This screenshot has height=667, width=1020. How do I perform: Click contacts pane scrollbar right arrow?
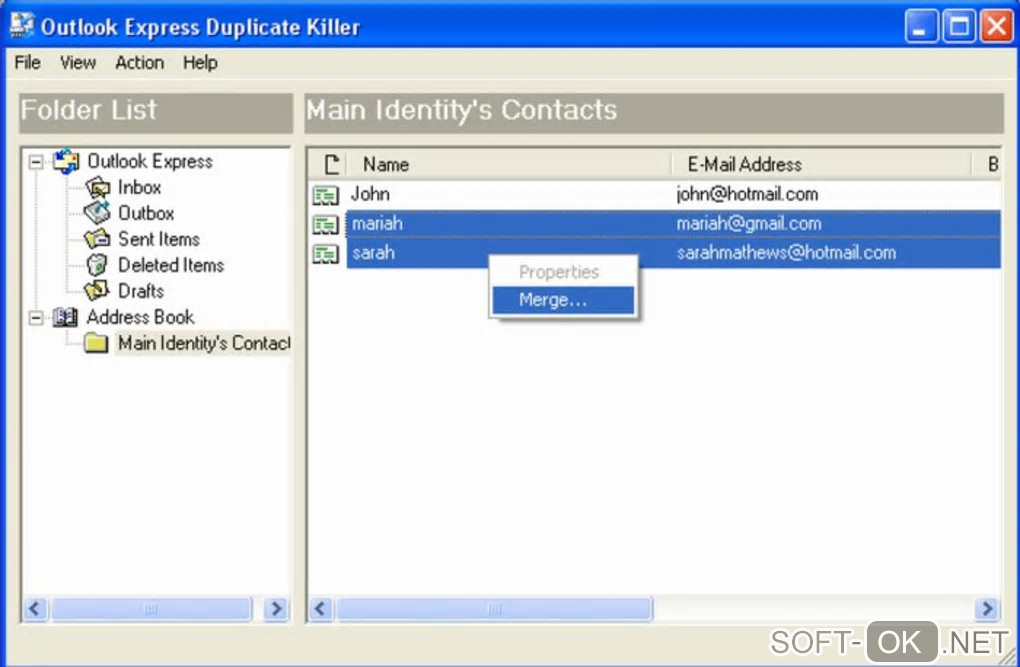click(987, 609)
